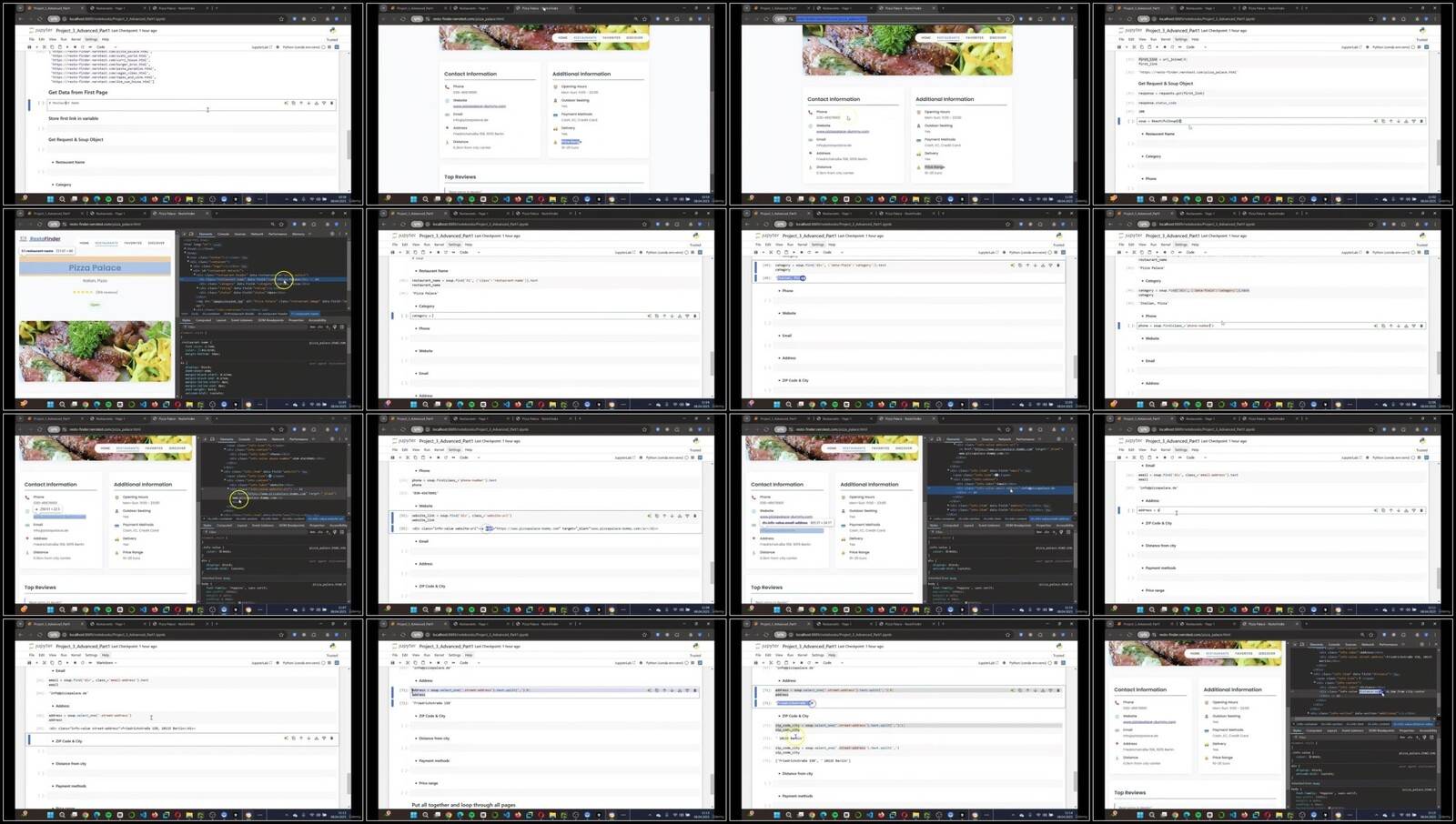The width and height of the screenshot is (1456, 824).
Task: Open Windows Start under the 'Get Data from First Page' notebook
Action: click(50, 199)
